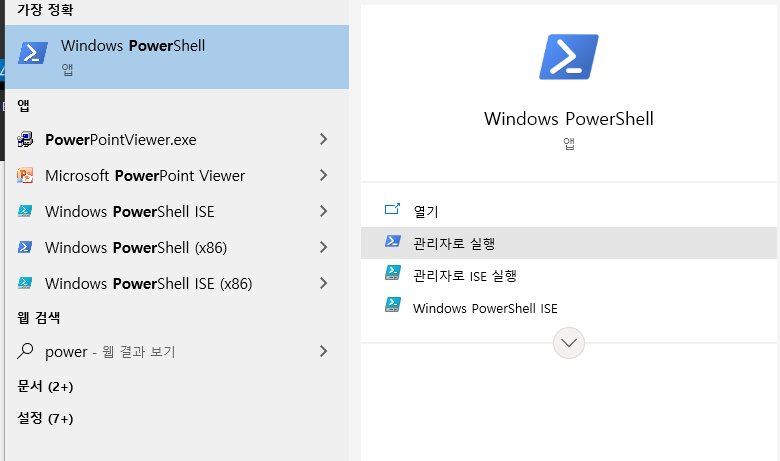Screen dimensions: 780x461
Task: Show the 문서 (2+) results category
Action: pos(45,386)
